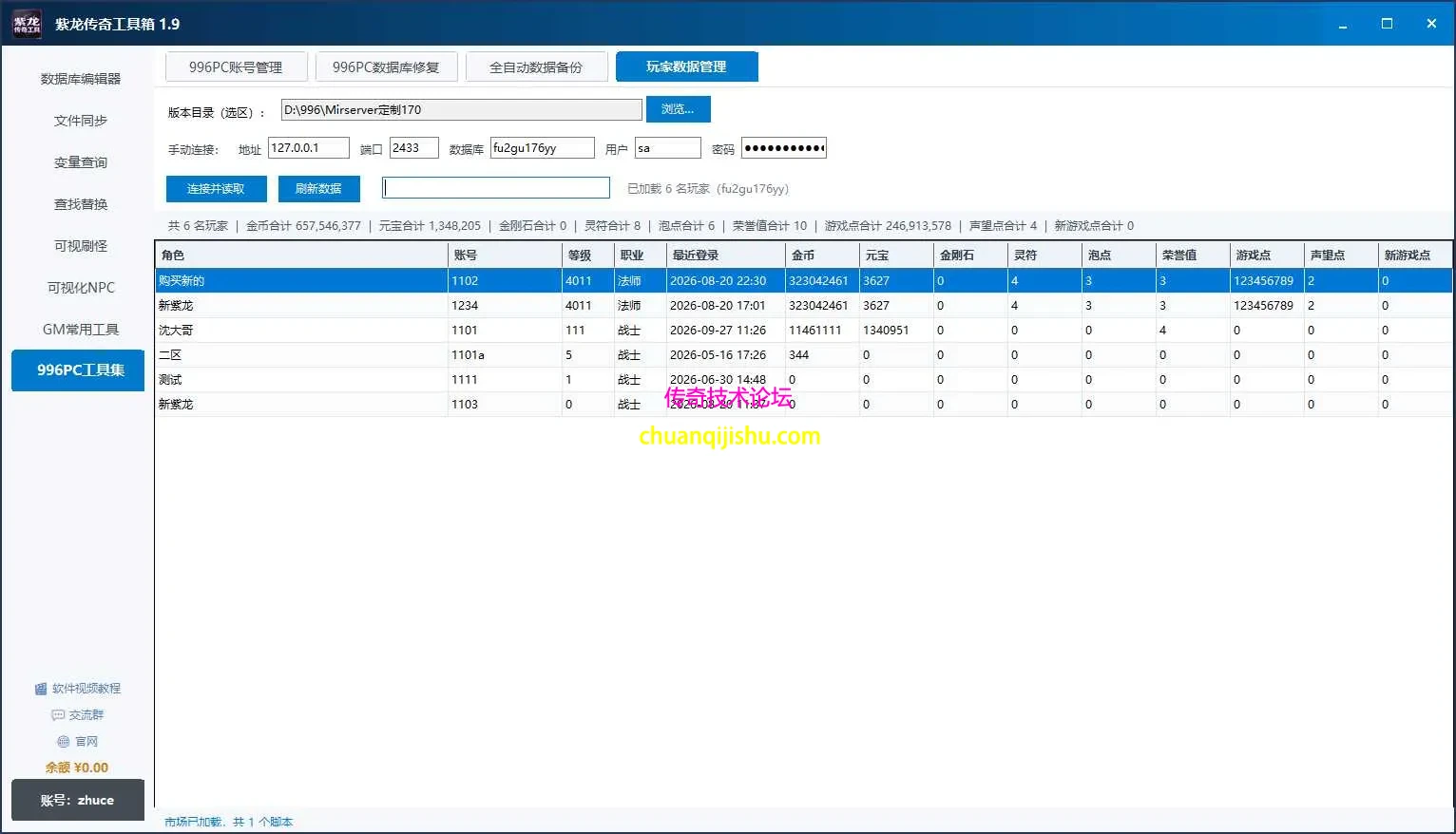
Task: Select 文件同步 from the sidebar
Action: pos(81,121)
